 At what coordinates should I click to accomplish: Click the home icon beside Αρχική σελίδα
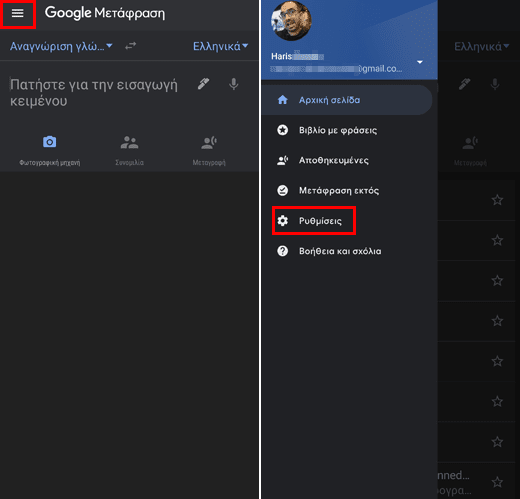click(283, 100)
